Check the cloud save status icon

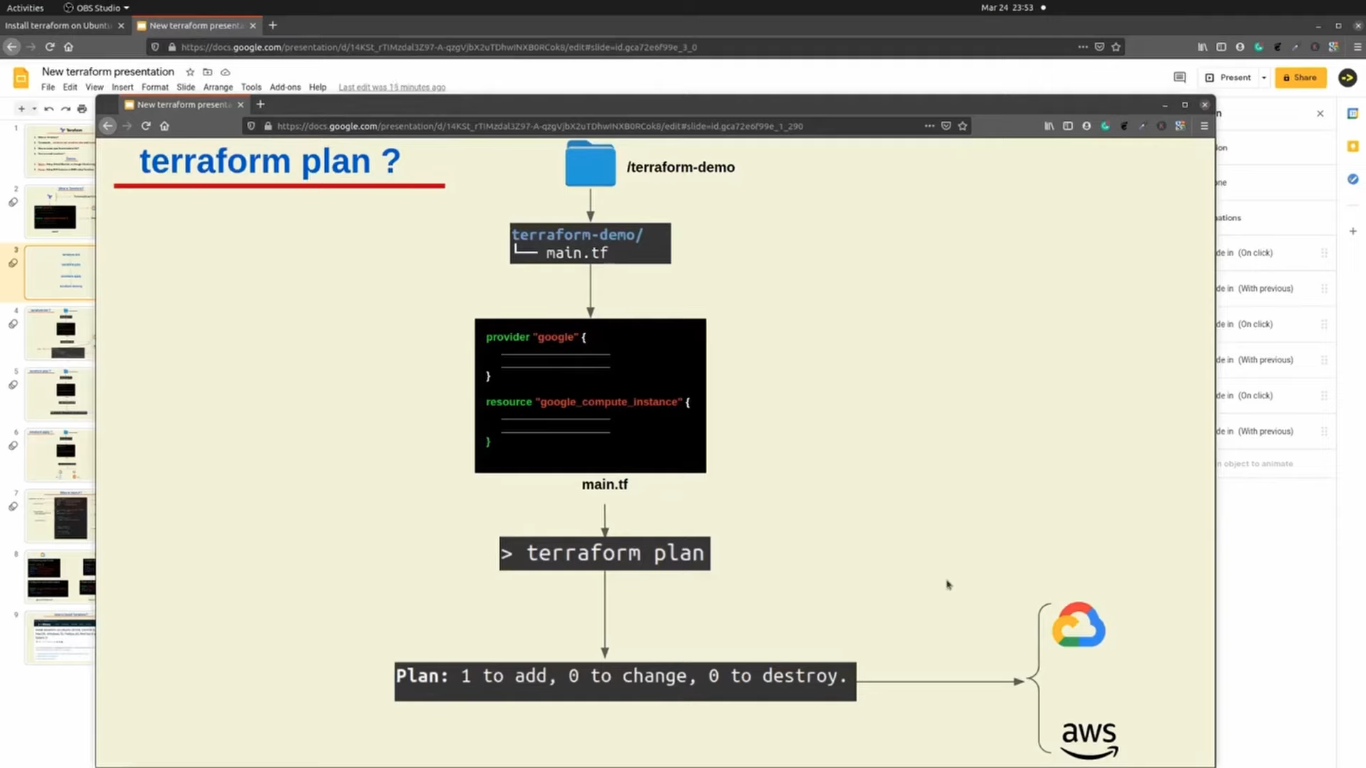[x=225, y=72]
